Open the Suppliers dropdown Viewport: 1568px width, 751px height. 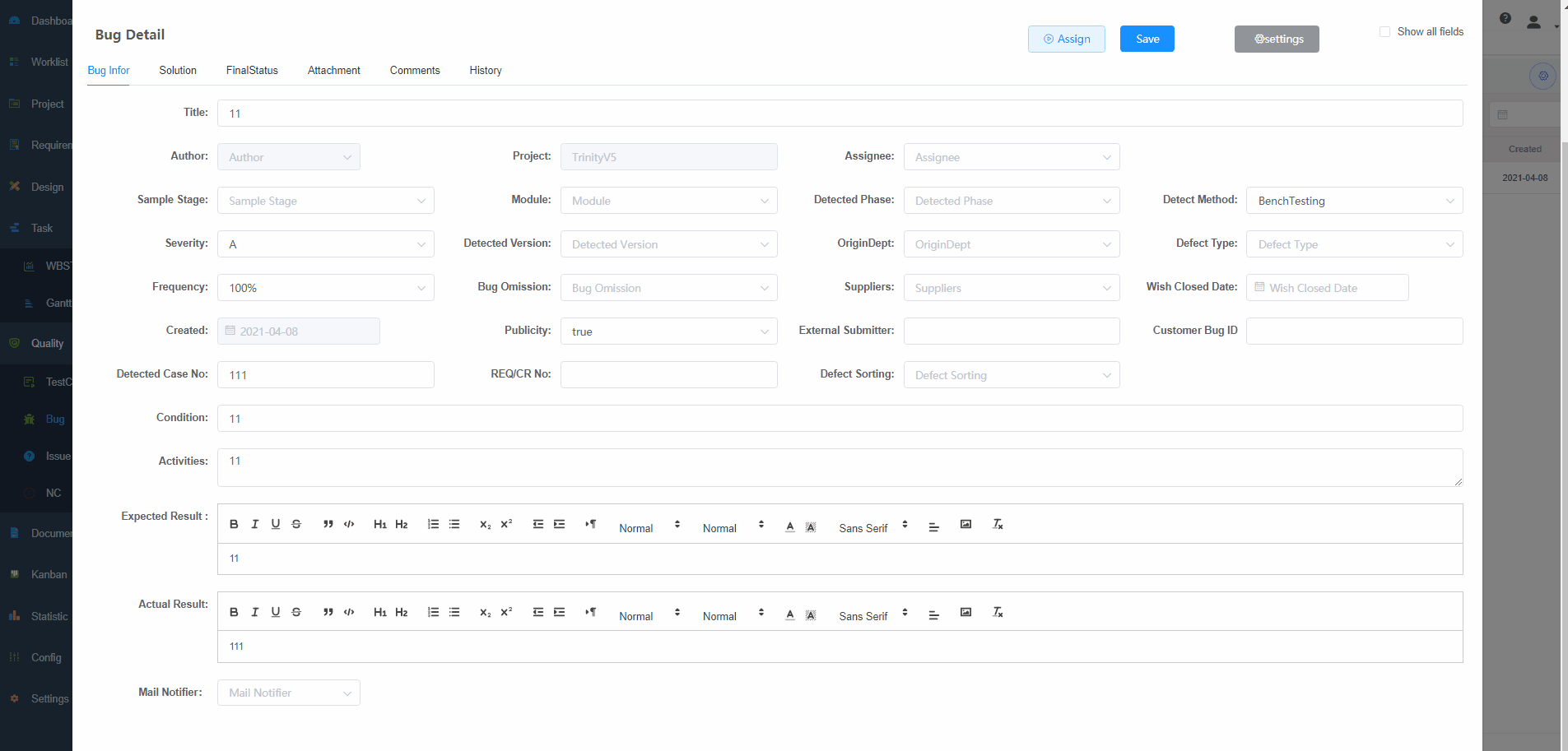[1012, 288]
